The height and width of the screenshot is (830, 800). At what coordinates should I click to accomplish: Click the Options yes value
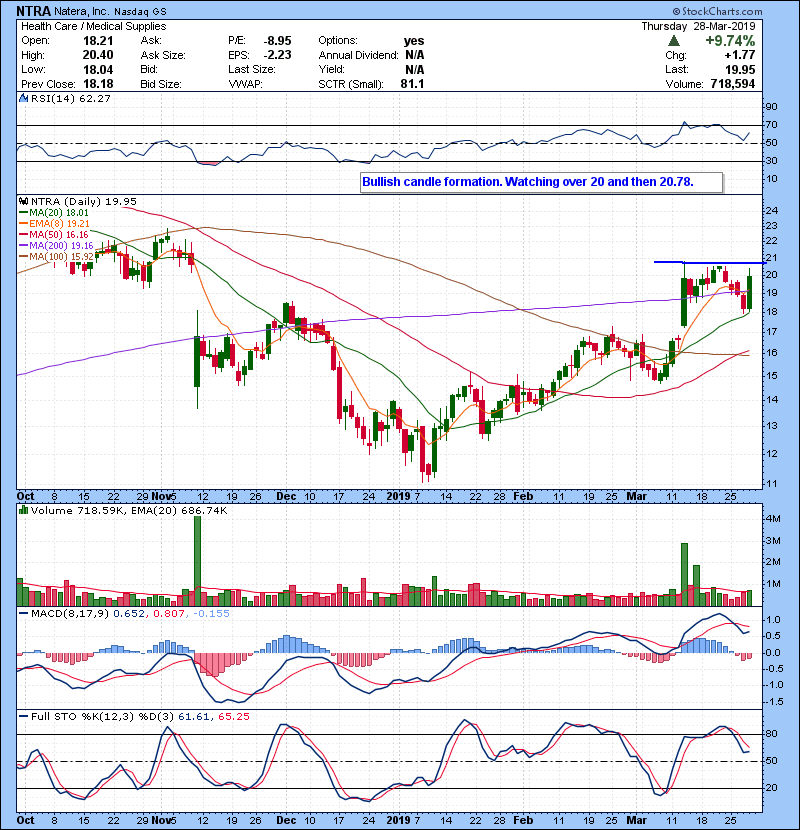pos(414,41)
